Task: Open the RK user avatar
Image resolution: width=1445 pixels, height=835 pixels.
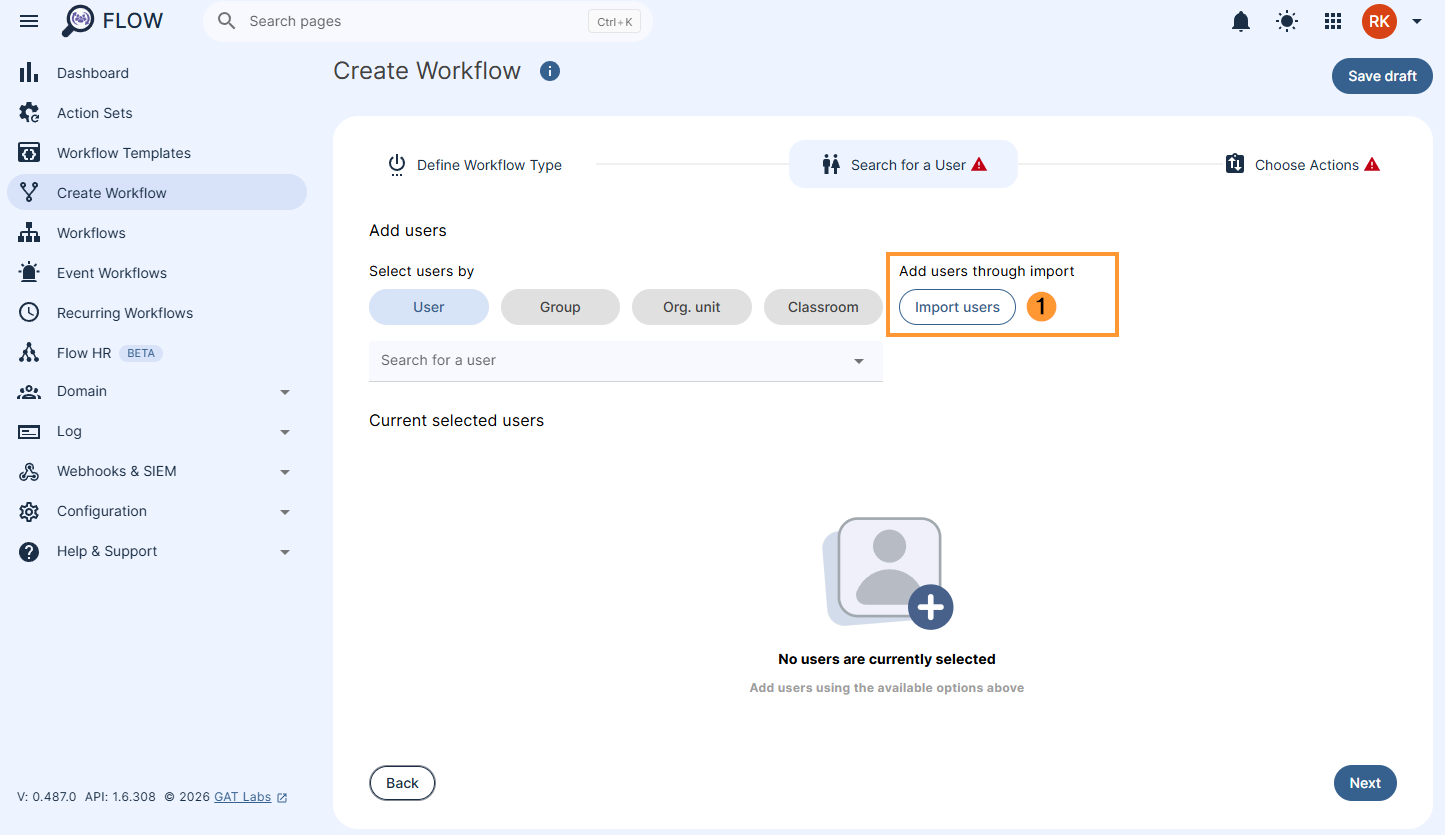Action: 1379,21
